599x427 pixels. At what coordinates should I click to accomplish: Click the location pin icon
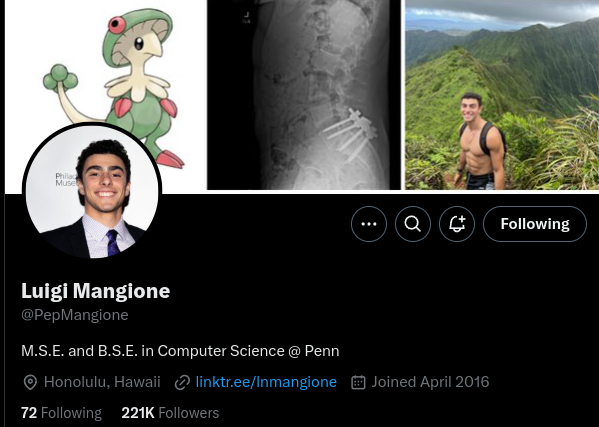(x=30, y=382)
